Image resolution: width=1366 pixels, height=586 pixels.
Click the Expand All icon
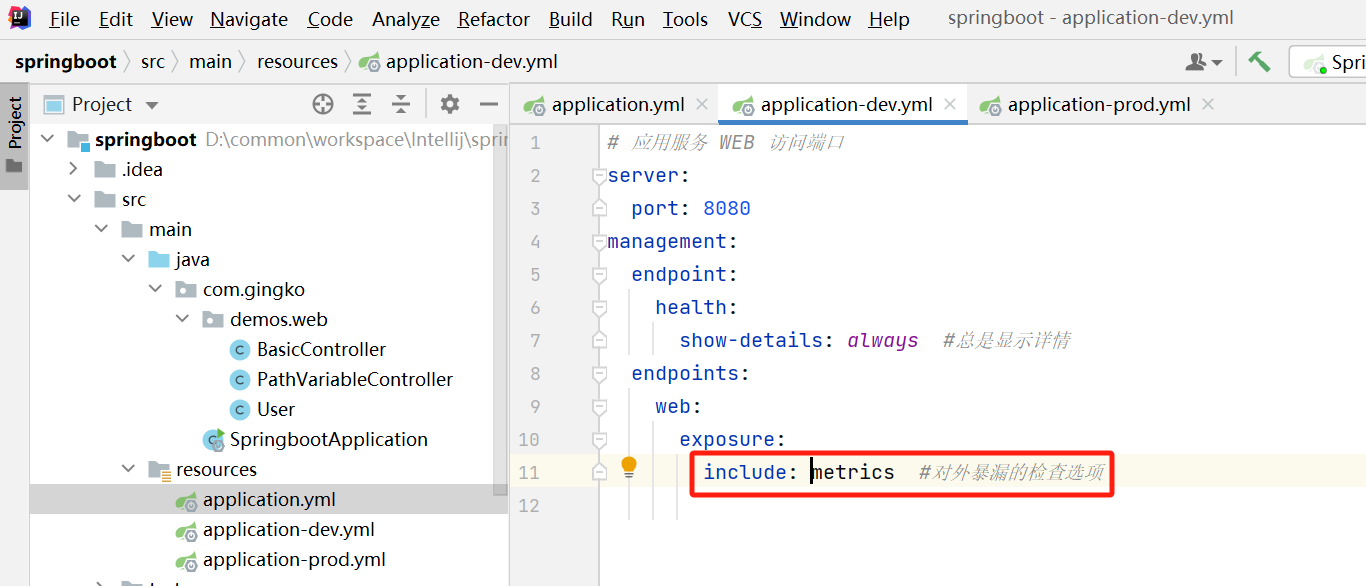pyautogui.click(x=361, y=104)
